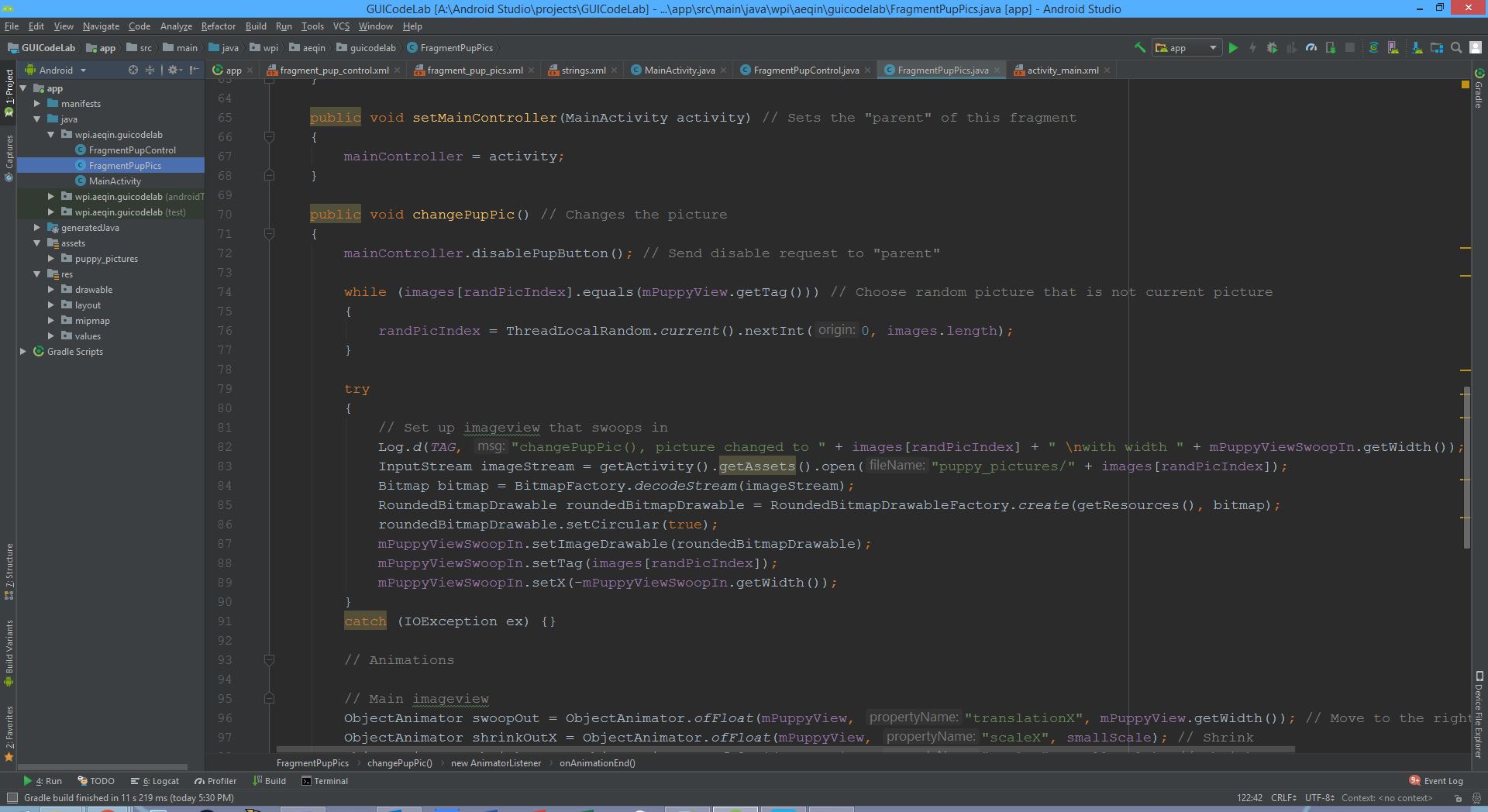Expand the generatedJava folder
Image resolution: width=1488 pixels, height=812 pixels.
click(x=36, y=227)
